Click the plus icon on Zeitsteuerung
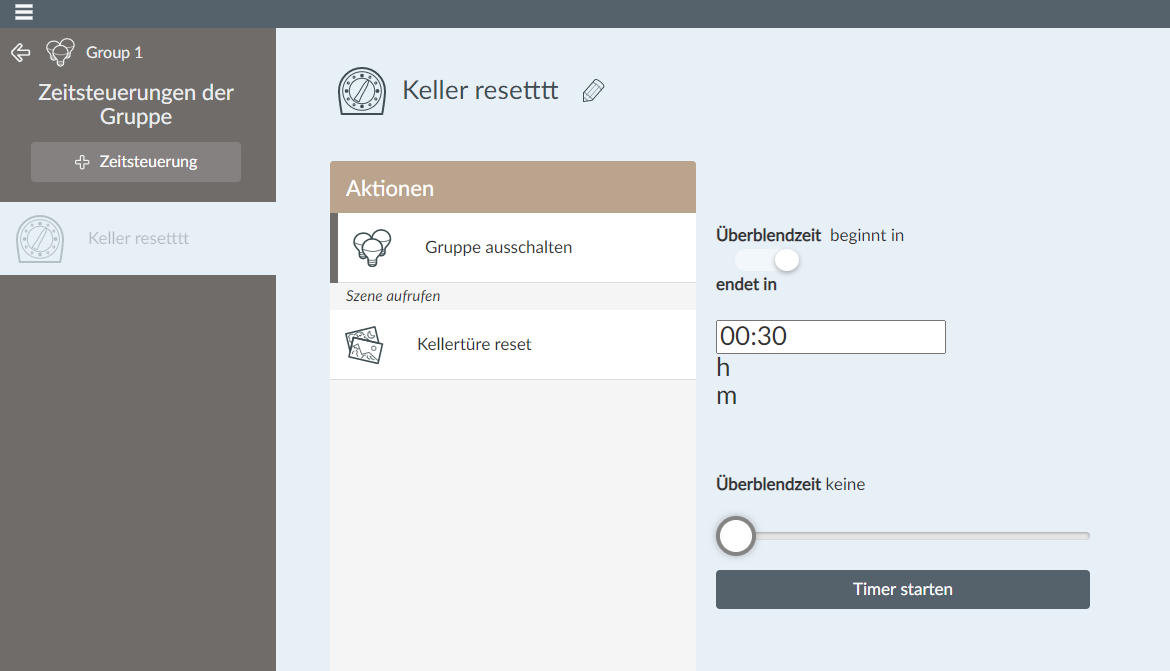This screenshot has width=1170, height=671. [83, 162]
